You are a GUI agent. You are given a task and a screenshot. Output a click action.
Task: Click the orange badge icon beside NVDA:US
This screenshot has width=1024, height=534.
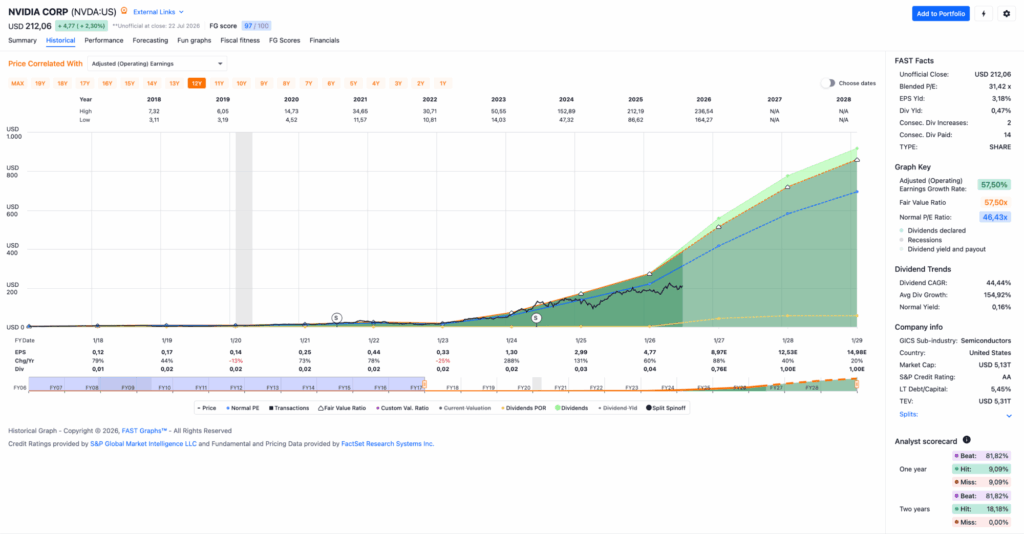[x=124, y=11]
